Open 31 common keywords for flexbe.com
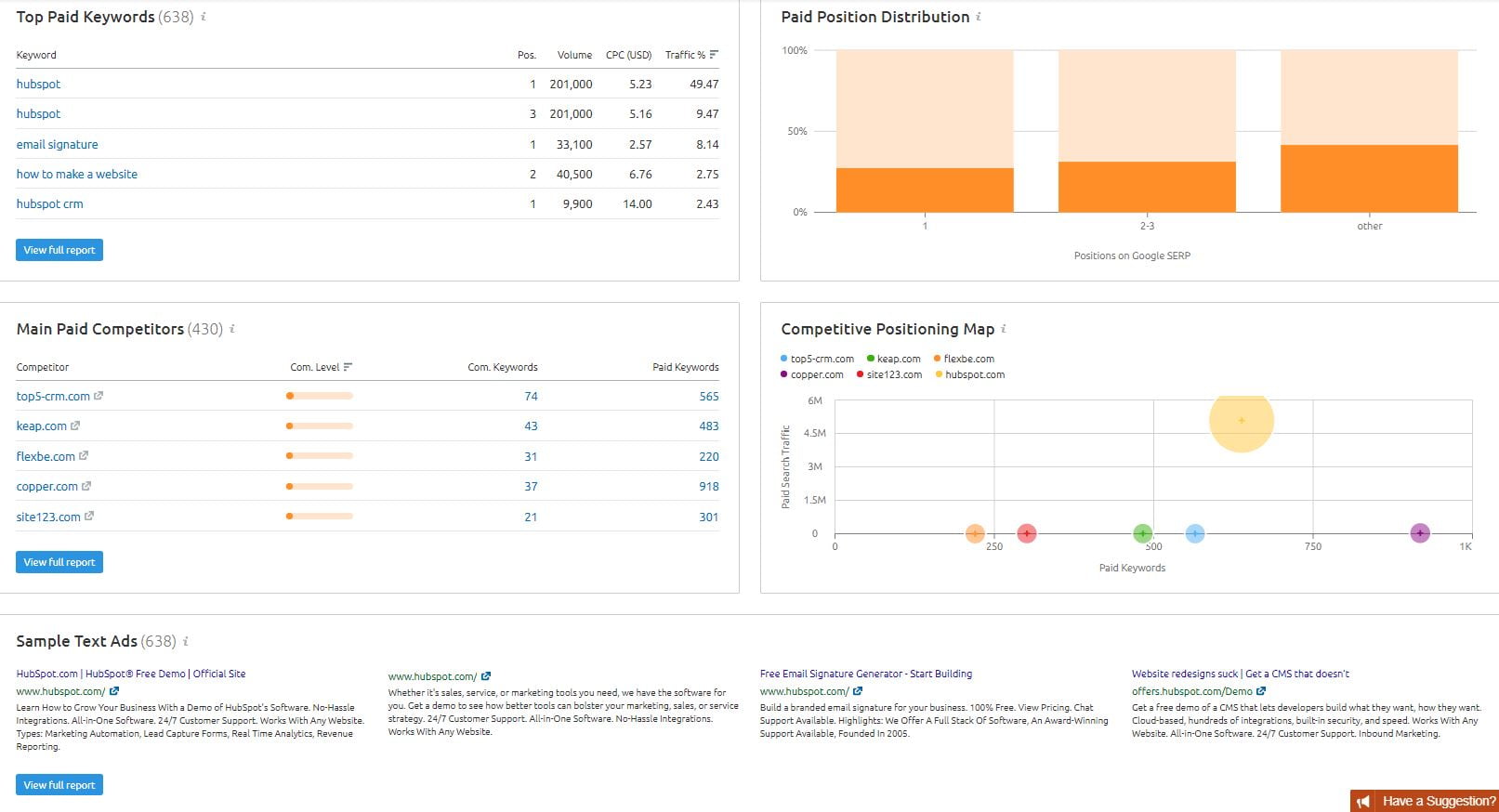This screenshot has height=812, width=1499. pos(531,456)
